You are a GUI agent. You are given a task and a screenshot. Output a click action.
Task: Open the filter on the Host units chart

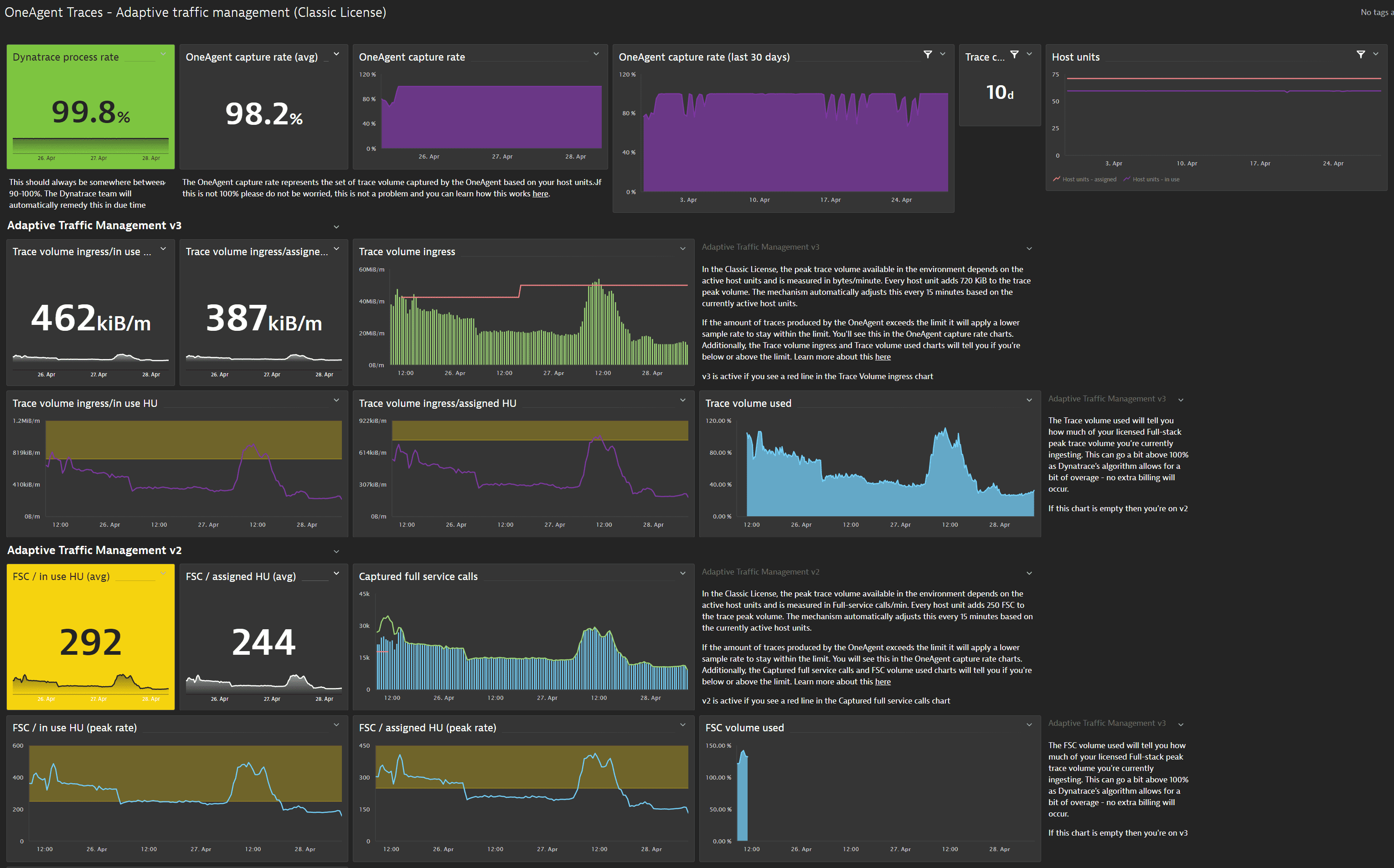pos(1360,54)
